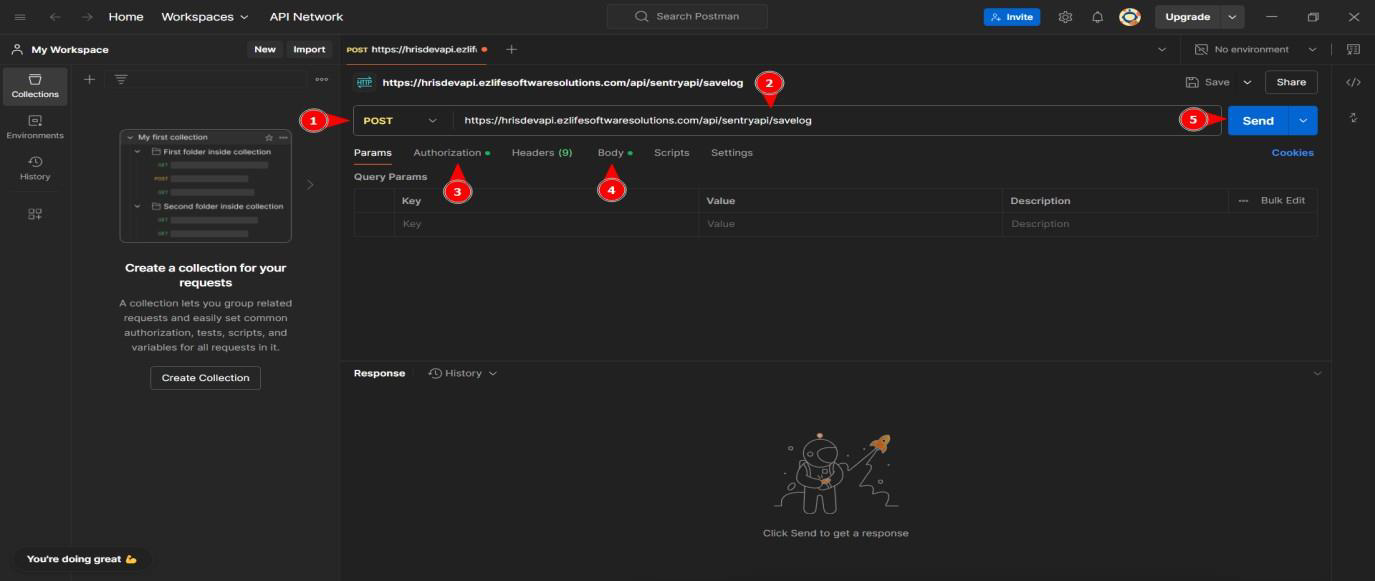The image size is (1375, 581).
Task: Click the query param Description field
Action: point(1159,224)
